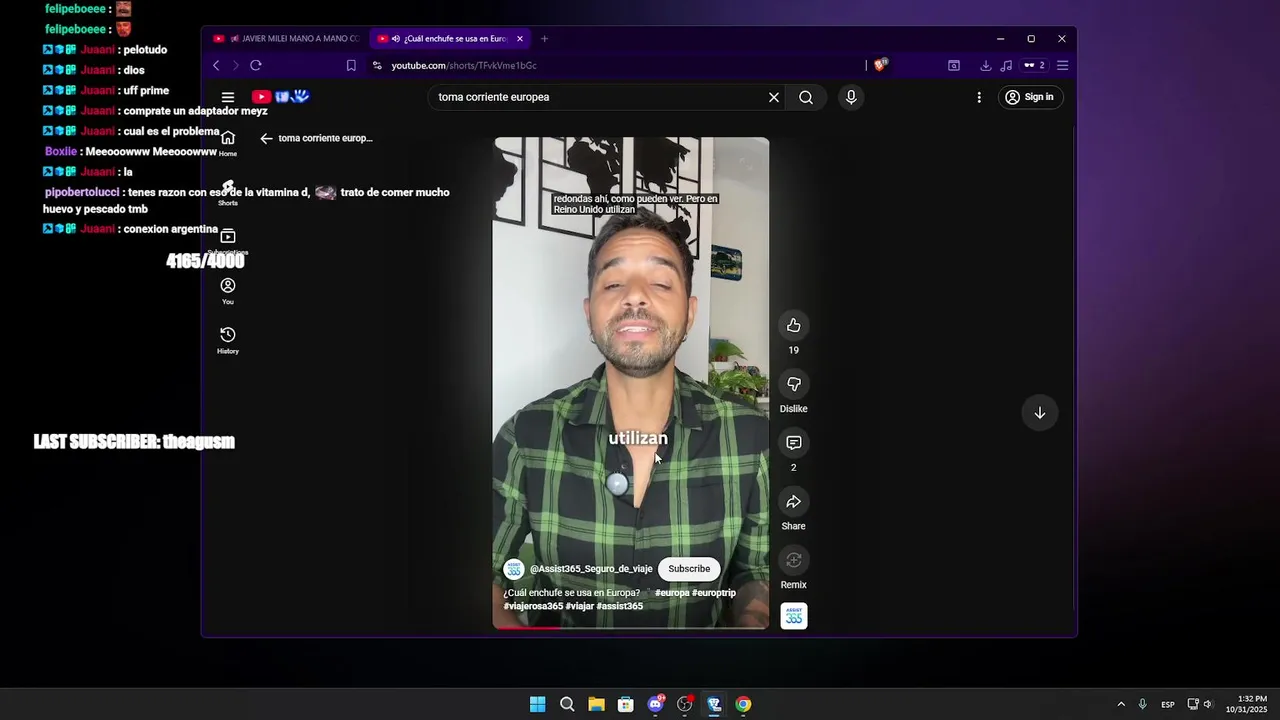Viewport: 1280px width, 720px height.
Task: Switch to JAVIER MILEI MANO A MANO tab
Action: 286,38
